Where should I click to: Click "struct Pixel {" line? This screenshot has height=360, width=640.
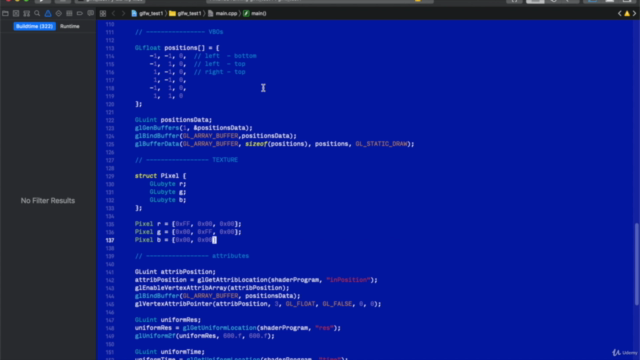pyautogui.click(x=160, y=176)
